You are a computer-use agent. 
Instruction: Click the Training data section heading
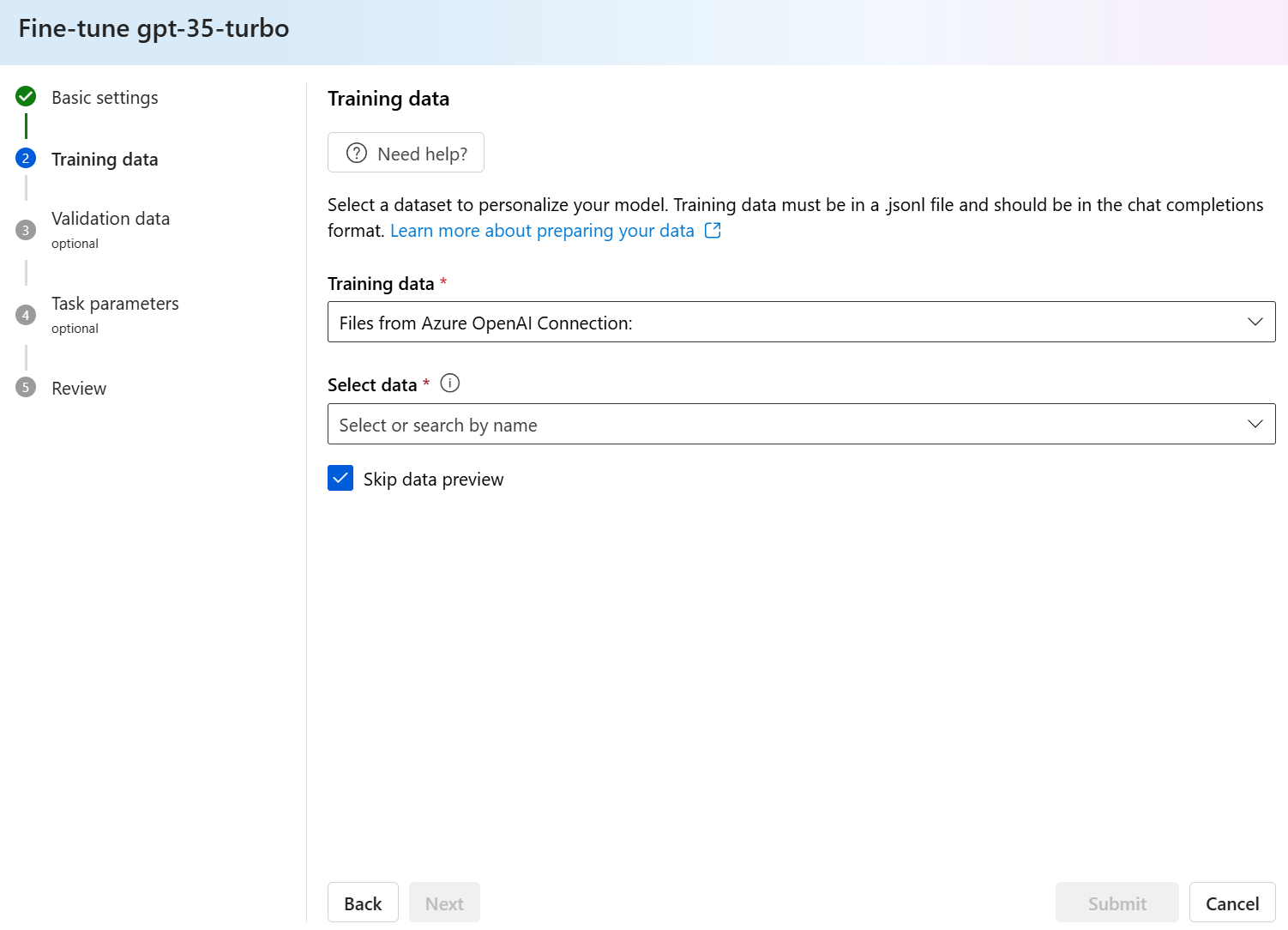coord(388,99)
